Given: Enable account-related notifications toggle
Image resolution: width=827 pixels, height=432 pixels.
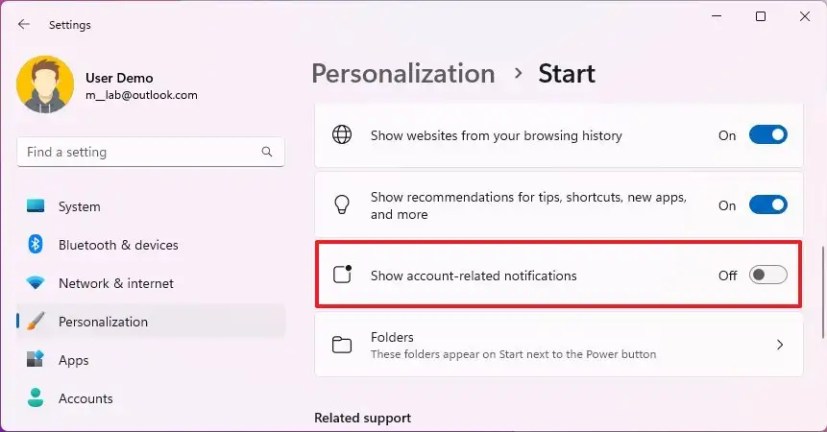Looking at the screenshot, I should click(x=768, y=275).
